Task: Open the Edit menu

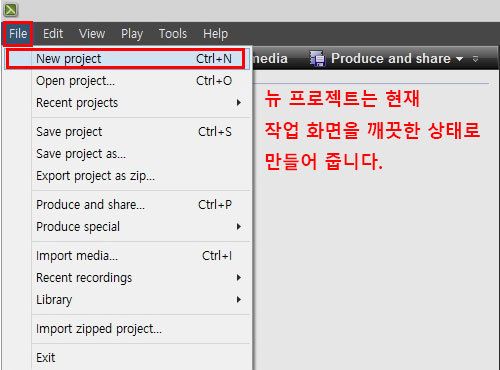Action: (53, 34)
